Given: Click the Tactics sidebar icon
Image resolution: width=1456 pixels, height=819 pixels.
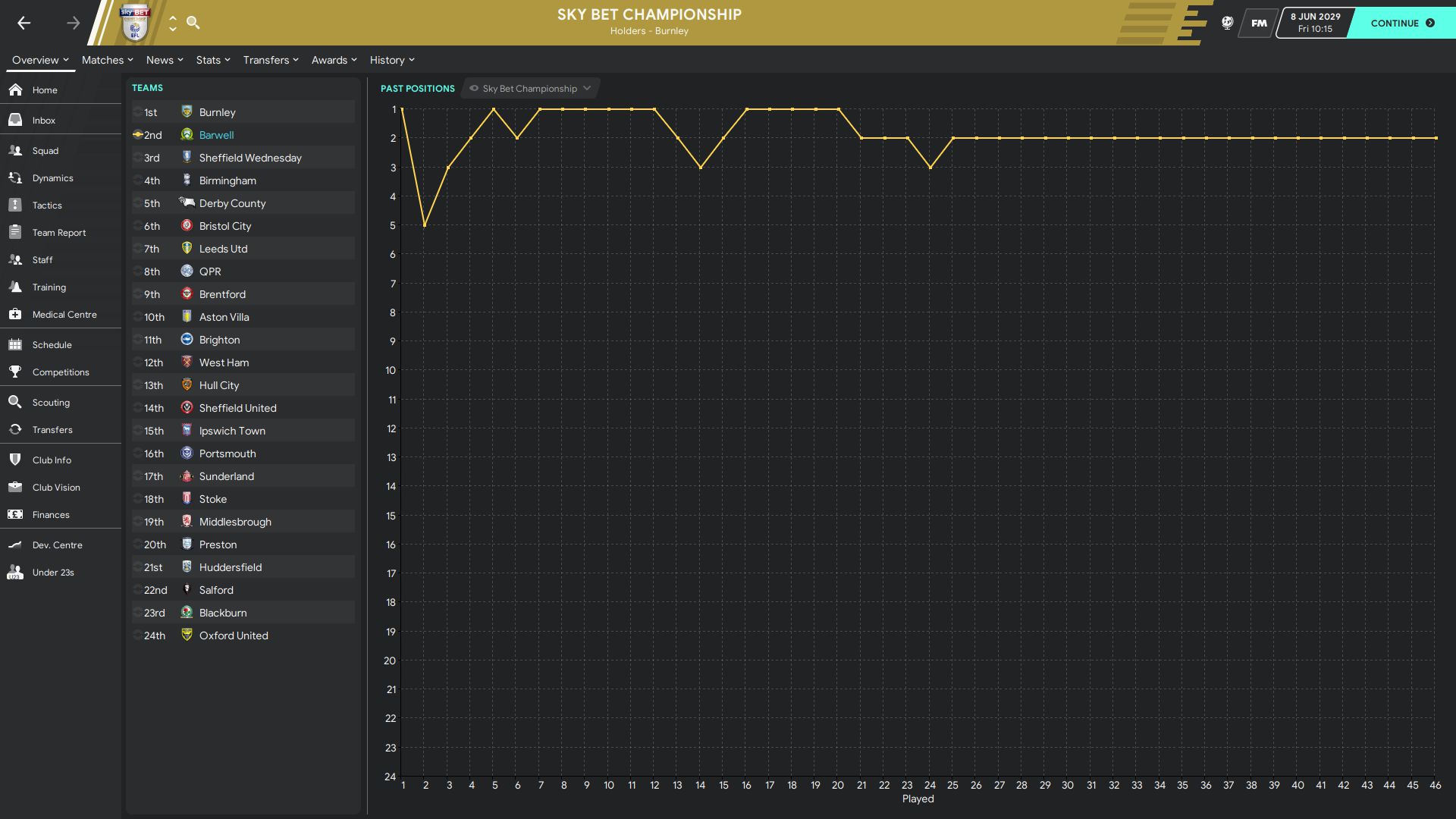Looking at the screenshot, I should [15, 205].
